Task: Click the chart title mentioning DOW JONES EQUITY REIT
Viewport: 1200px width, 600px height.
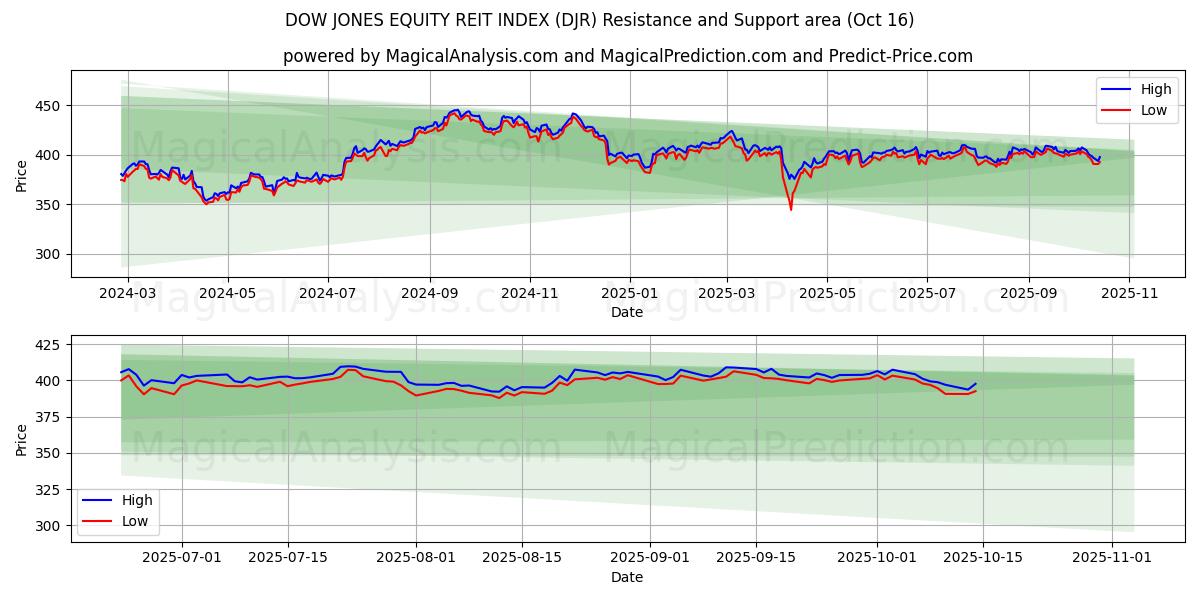Action: coord(599,20)
